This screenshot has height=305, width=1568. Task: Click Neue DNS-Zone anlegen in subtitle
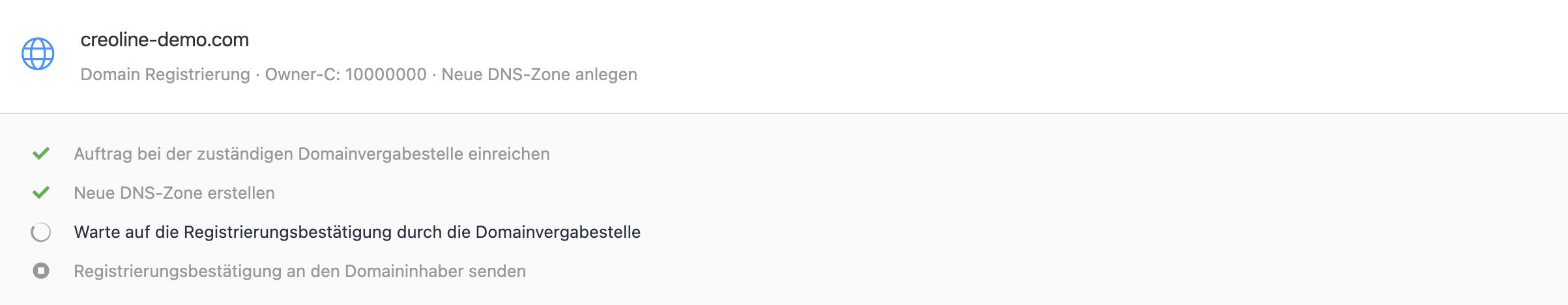(x=540, y=74)
